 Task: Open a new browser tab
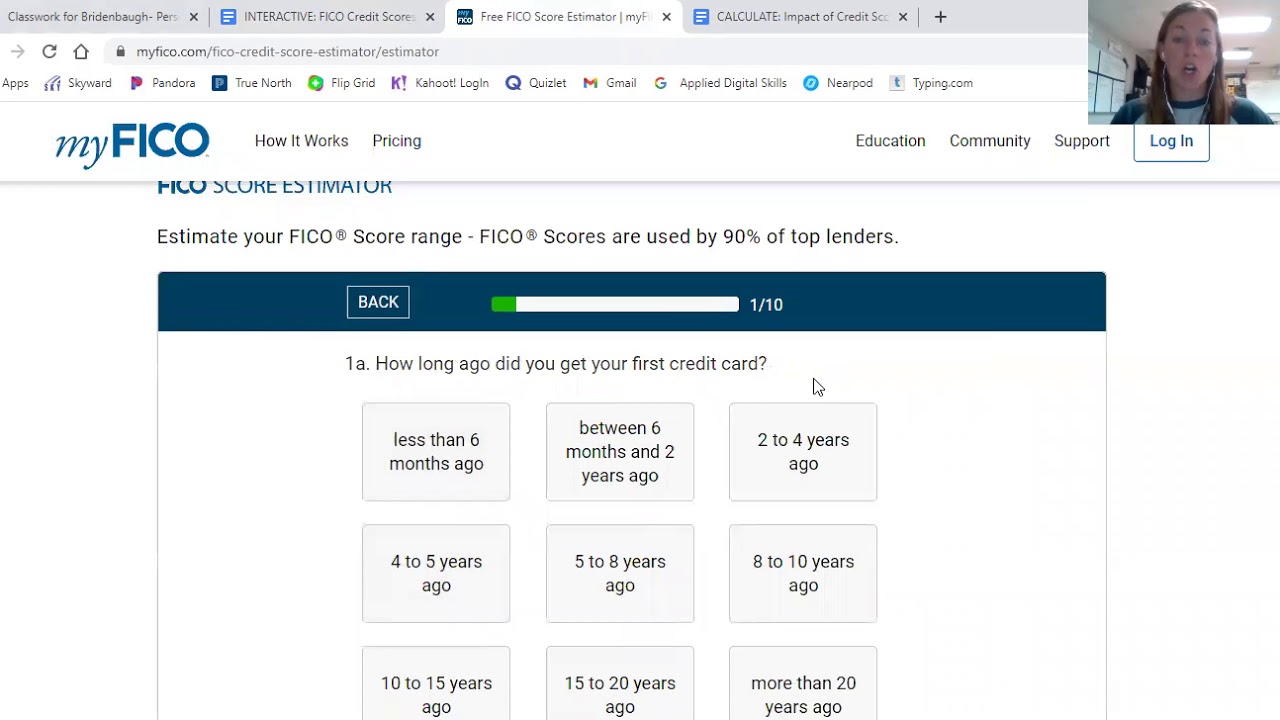(x=940, y=17)
